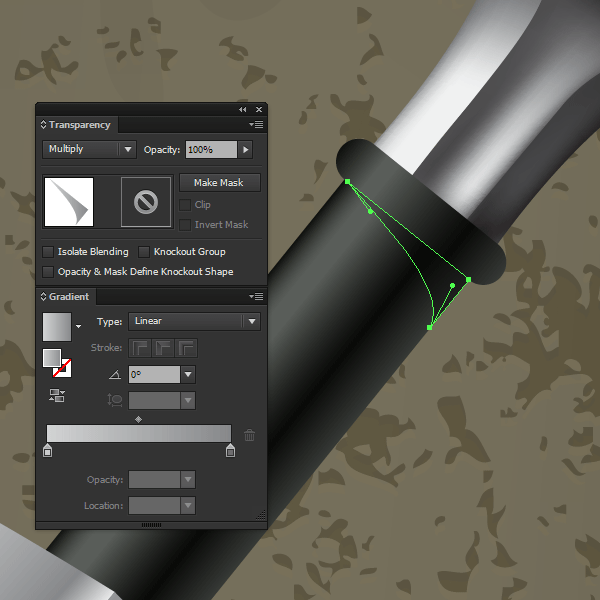This screenshot has width=600, height=600.
Task: Click the upper direction handle point
Action: pyautogui.click(x=370, y=211)
